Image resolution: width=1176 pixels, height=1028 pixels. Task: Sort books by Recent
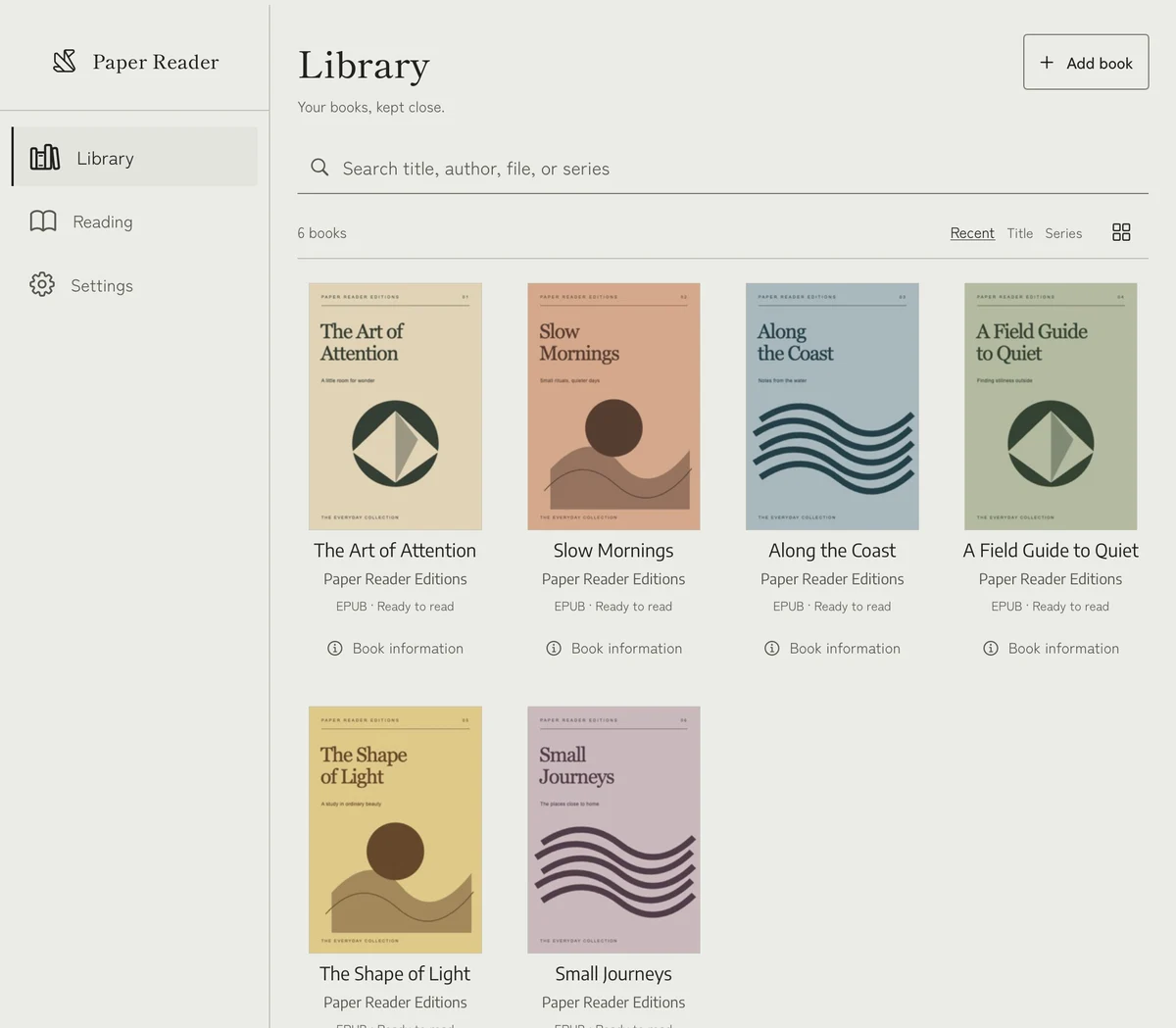pyautogui.click(x=972, y=233)
